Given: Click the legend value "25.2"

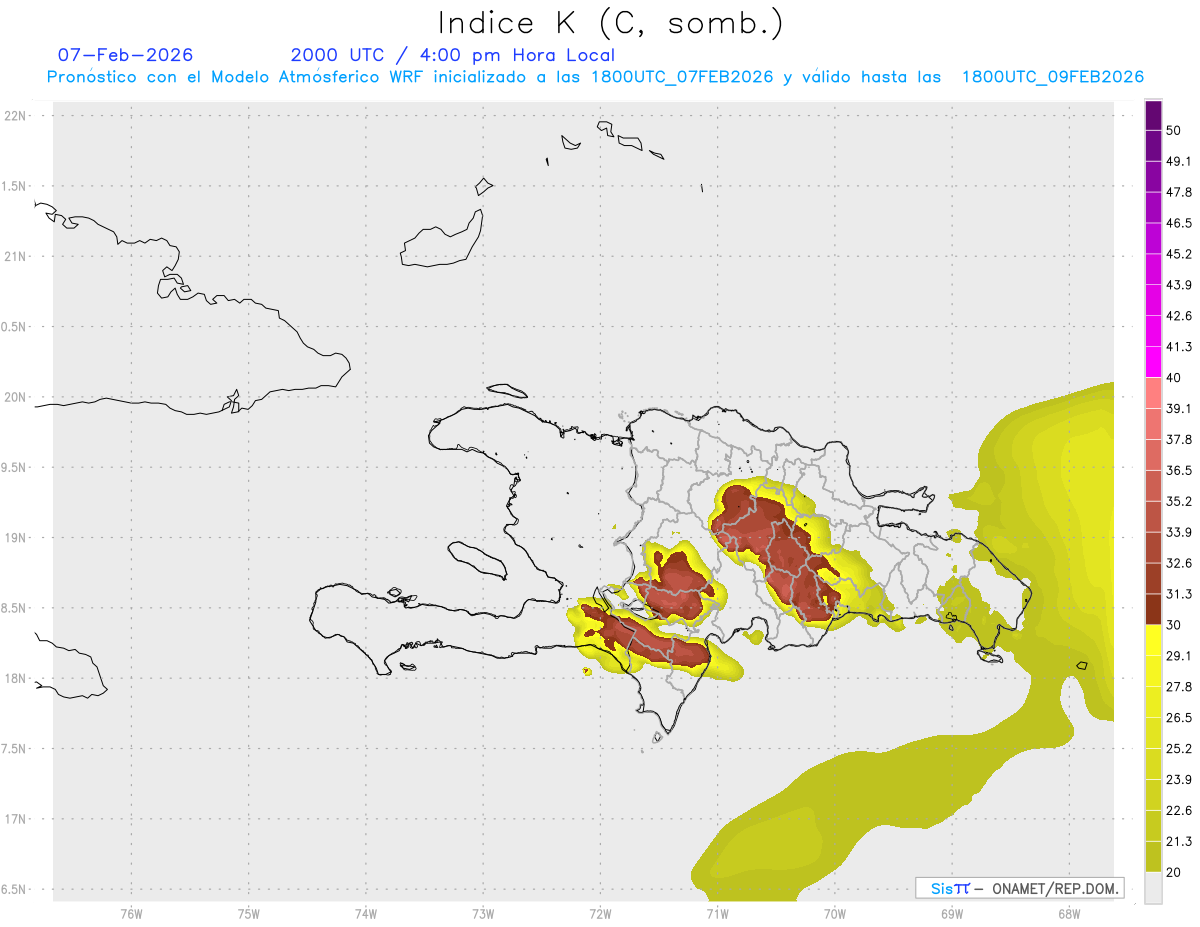Looking at the screenshot, I should tap(1180, 750).
